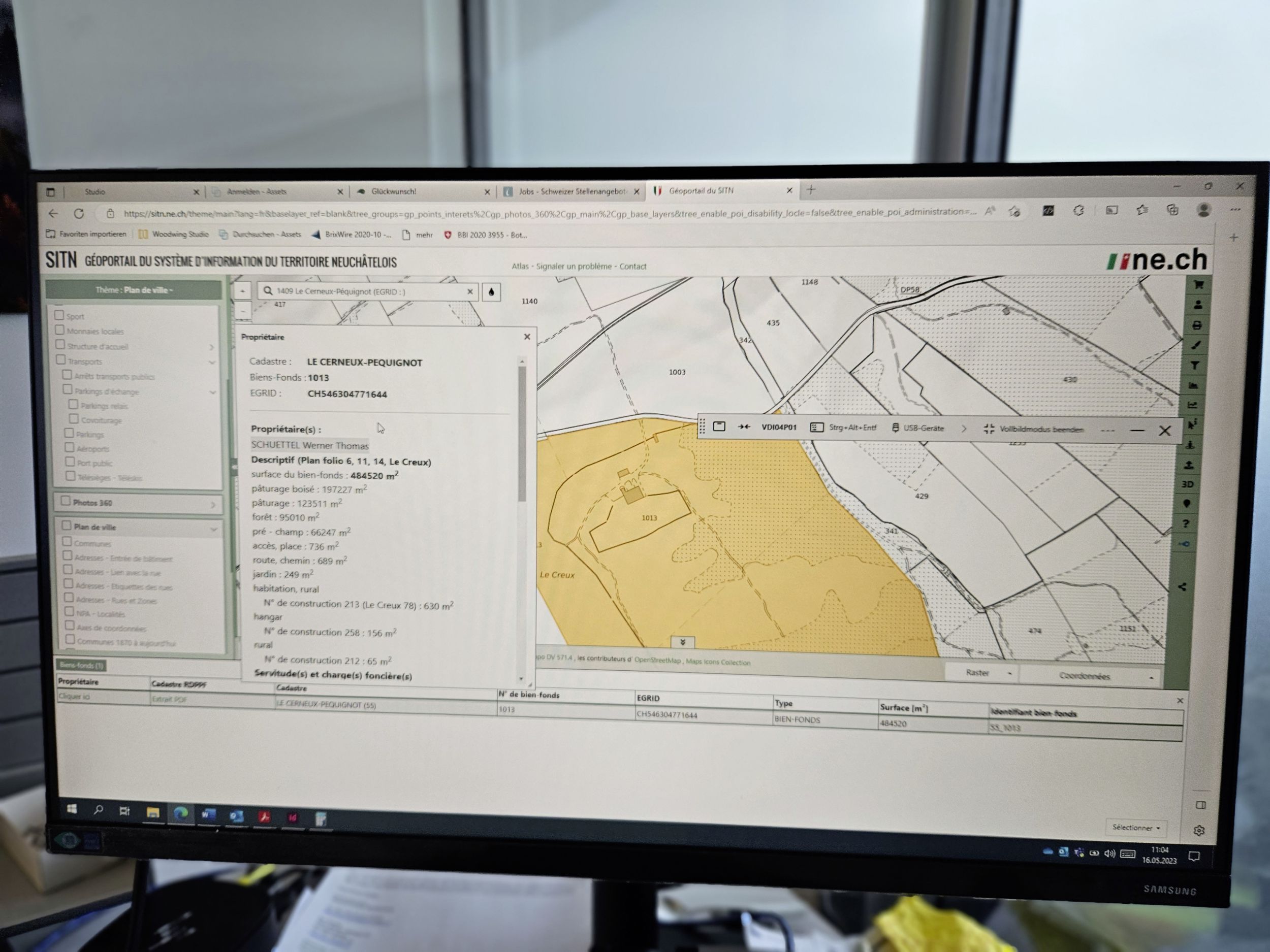1270x952 pixels.
Task: Tick the Transports checkbox
Action: click(60, 360)
